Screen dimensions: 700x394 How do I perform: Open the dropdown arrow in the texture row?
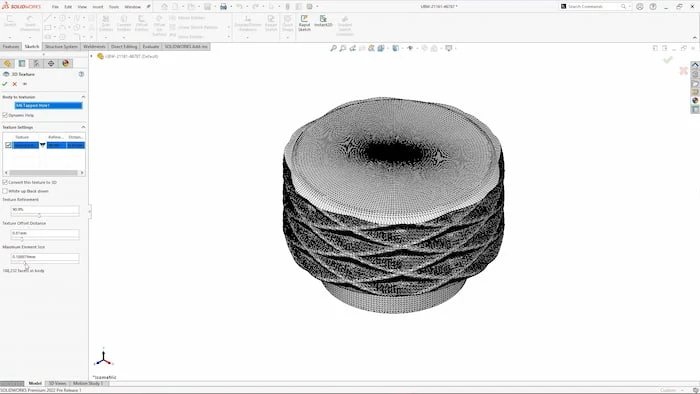(42, 145)
